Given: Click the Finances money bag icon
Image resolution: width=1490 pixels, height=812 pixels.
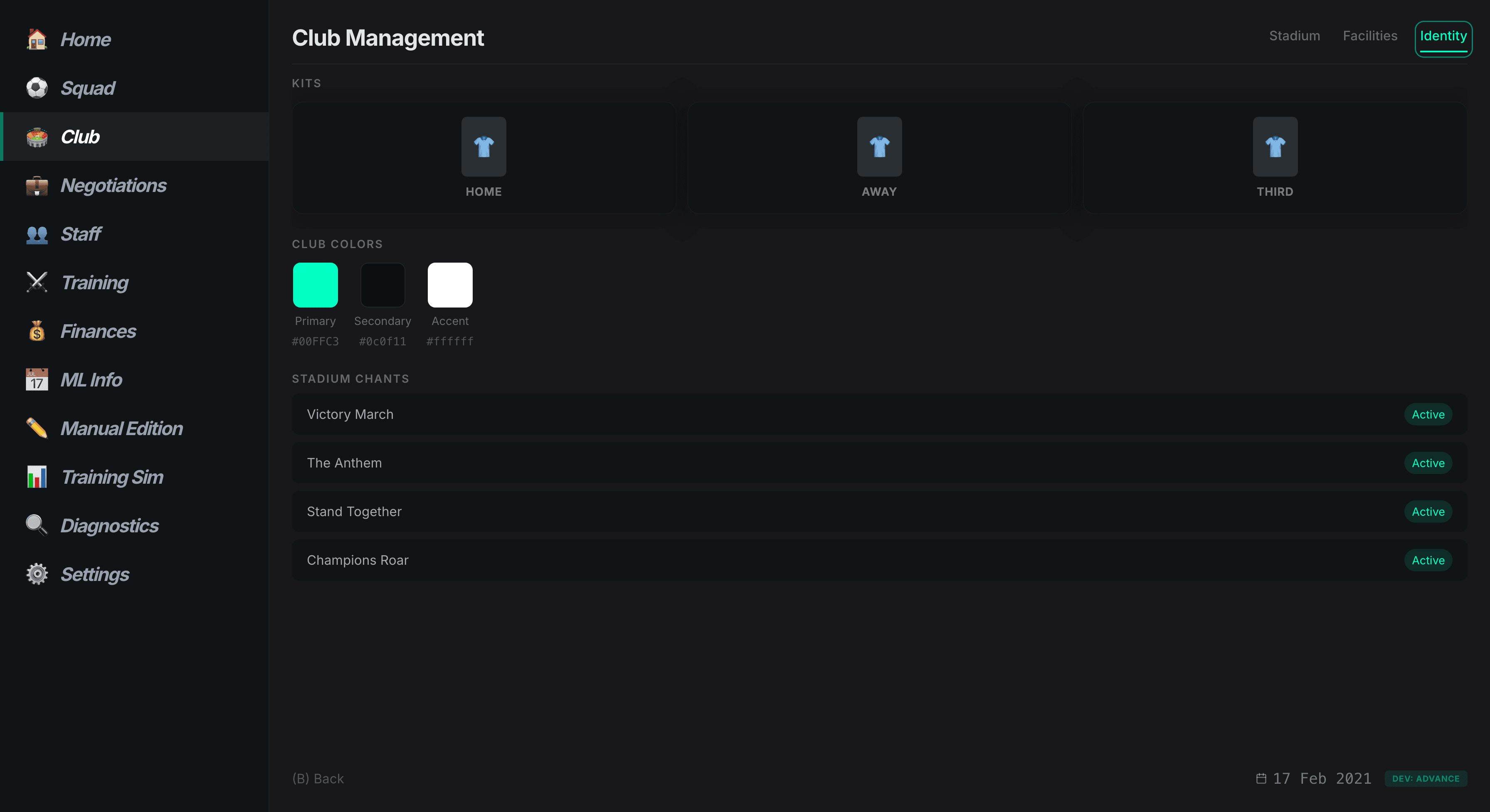Looking at the screenshot, I should pos(37,331).
